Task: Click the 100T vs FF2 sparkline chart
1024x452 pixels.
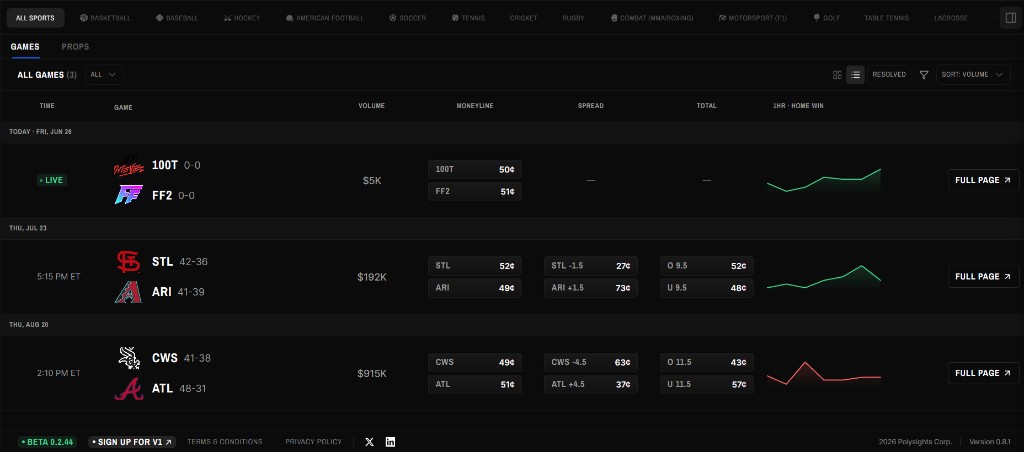Action: point(824,181)
